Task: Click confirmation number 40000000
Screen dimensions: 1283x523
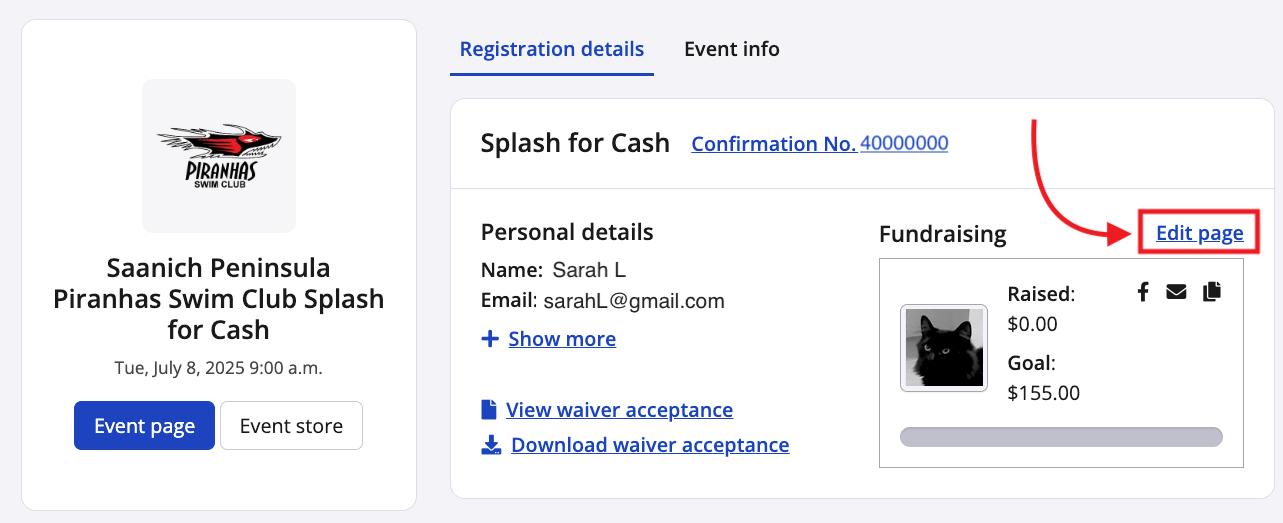Action: point(904,144)
